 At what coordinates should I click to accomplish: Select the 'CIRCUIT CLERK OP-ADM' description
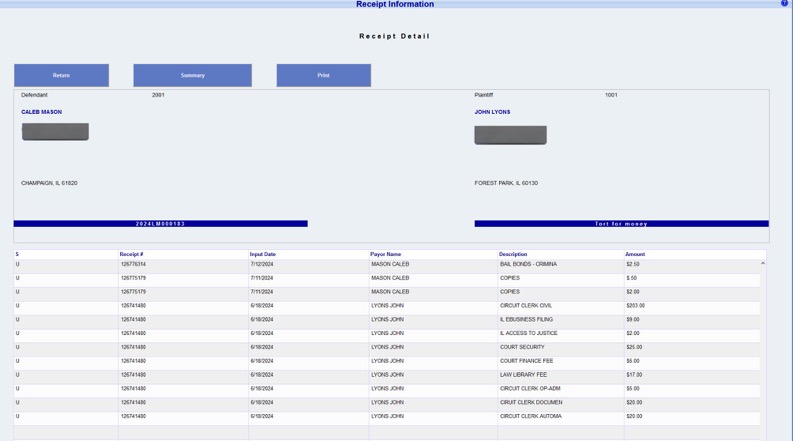530,388
